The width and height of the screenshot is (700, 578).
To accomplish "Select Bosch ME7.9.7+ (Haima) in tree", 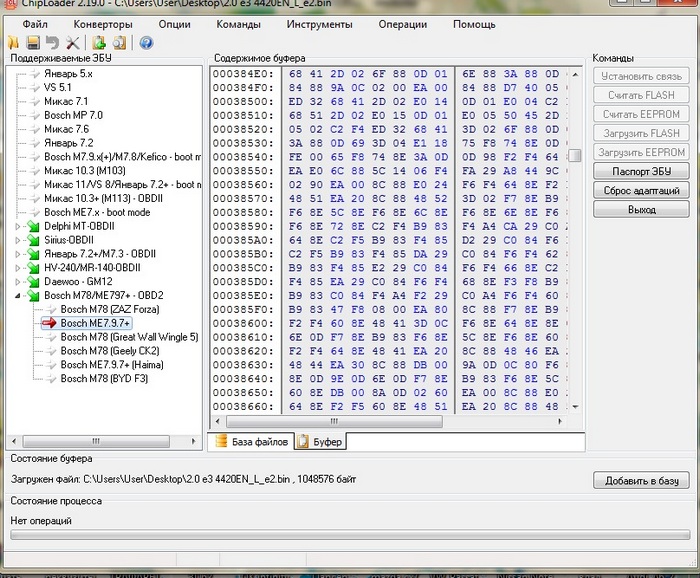I will click(111, 365).
